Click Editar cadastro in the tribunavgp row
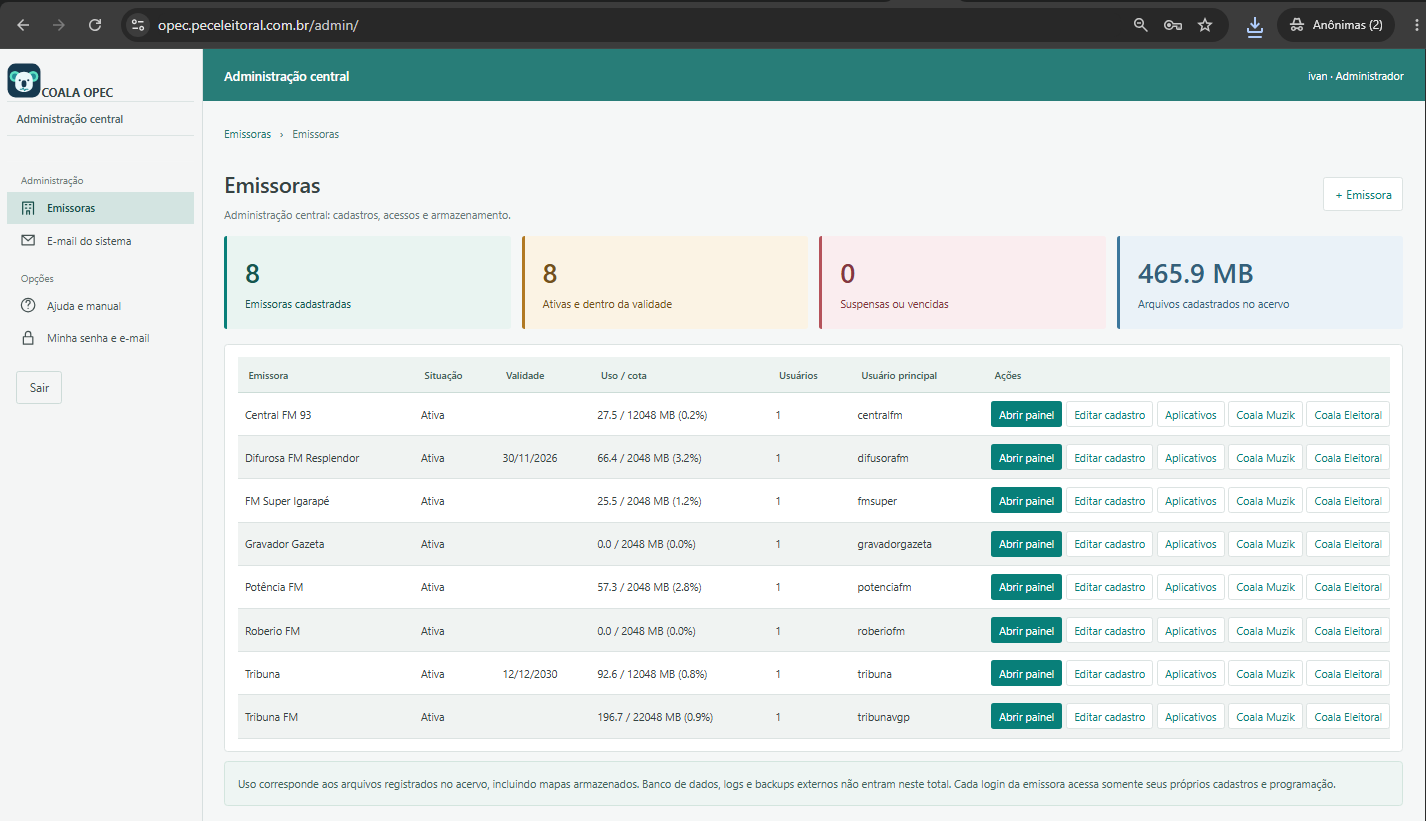The height and width of the screenshot is (821, 1426). 1109,717
